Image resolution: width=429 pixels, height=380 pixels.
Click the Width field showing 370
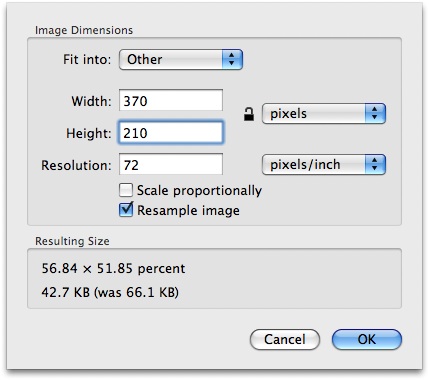click(171, 100)
